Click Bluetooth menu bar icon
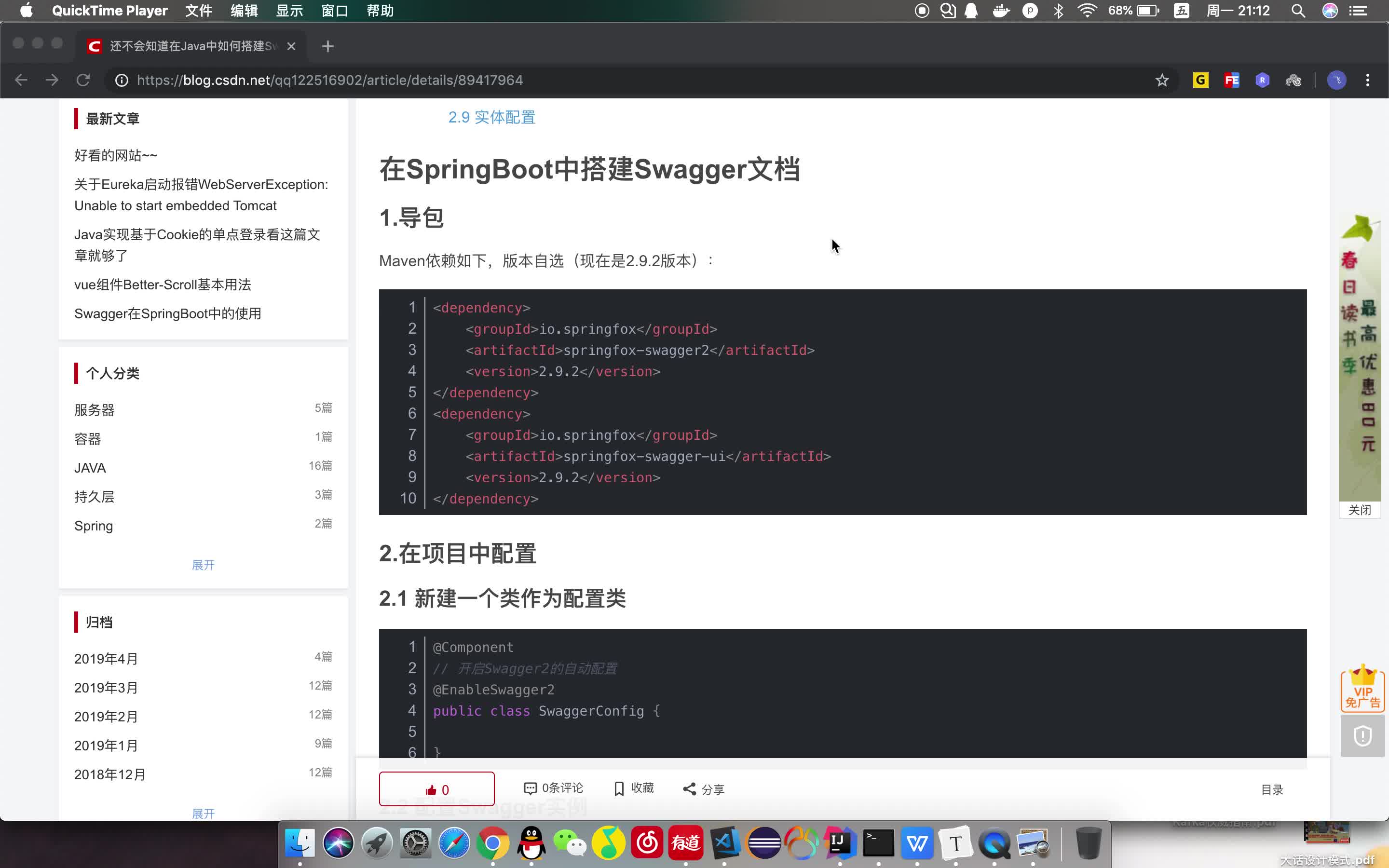The width and height of the screenshot is (1389, 868). click(1059, 10)
